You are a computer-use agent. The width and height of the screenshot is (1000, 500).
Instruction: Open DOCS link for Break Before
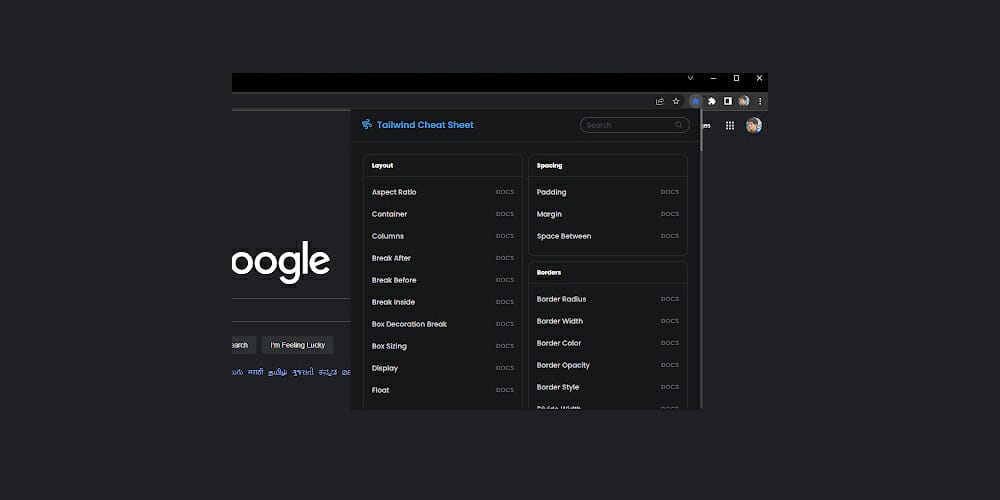coord(504,280)
